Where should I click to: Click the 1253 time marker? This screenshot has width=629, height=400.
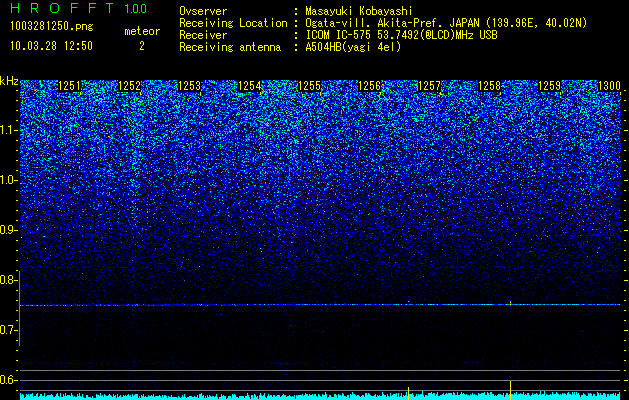coord(189,86)
